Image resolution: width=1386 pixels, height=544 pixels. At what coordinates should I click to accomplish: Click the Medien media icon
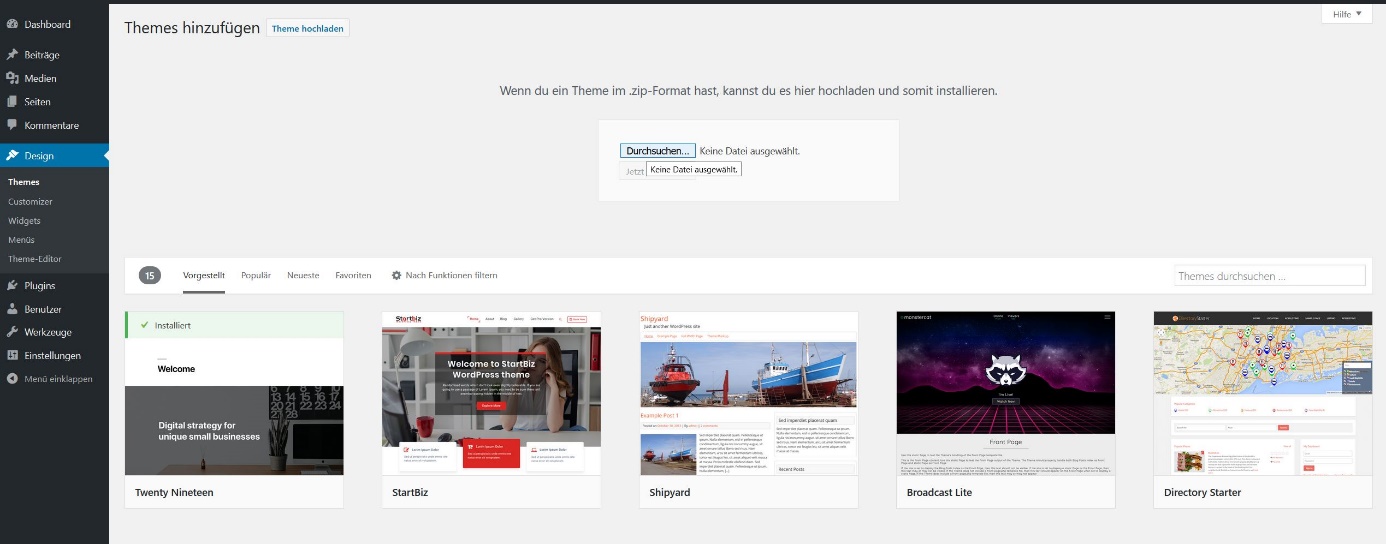tap(12, 78)
